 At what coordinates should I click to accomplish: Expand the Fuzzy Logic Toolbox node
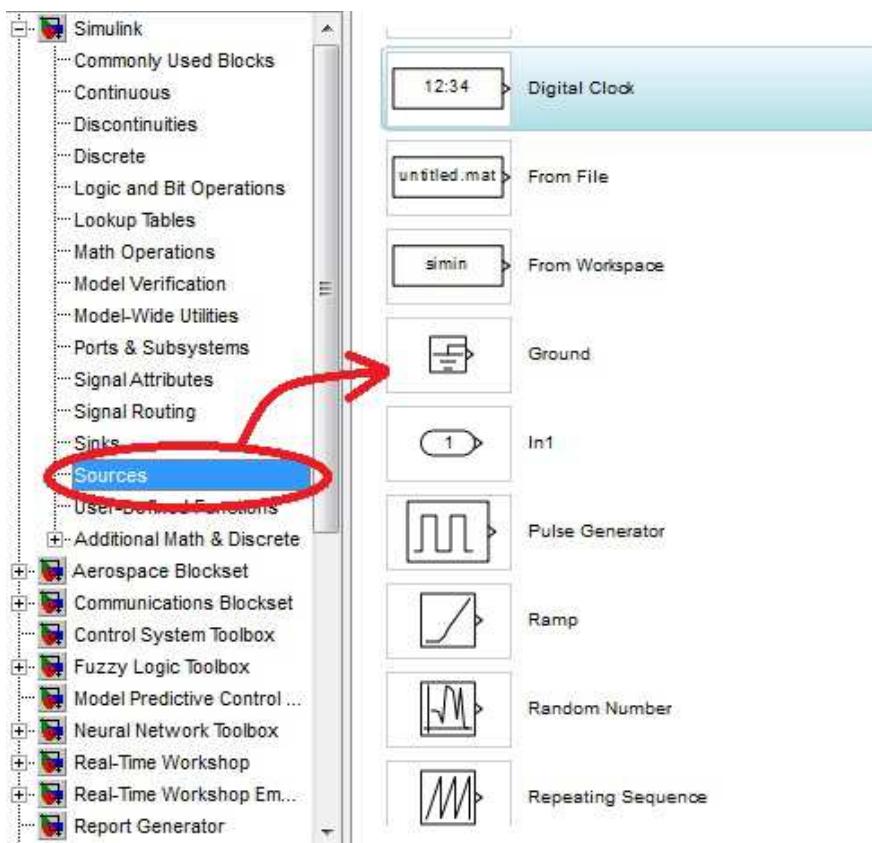tap(18, 667)
